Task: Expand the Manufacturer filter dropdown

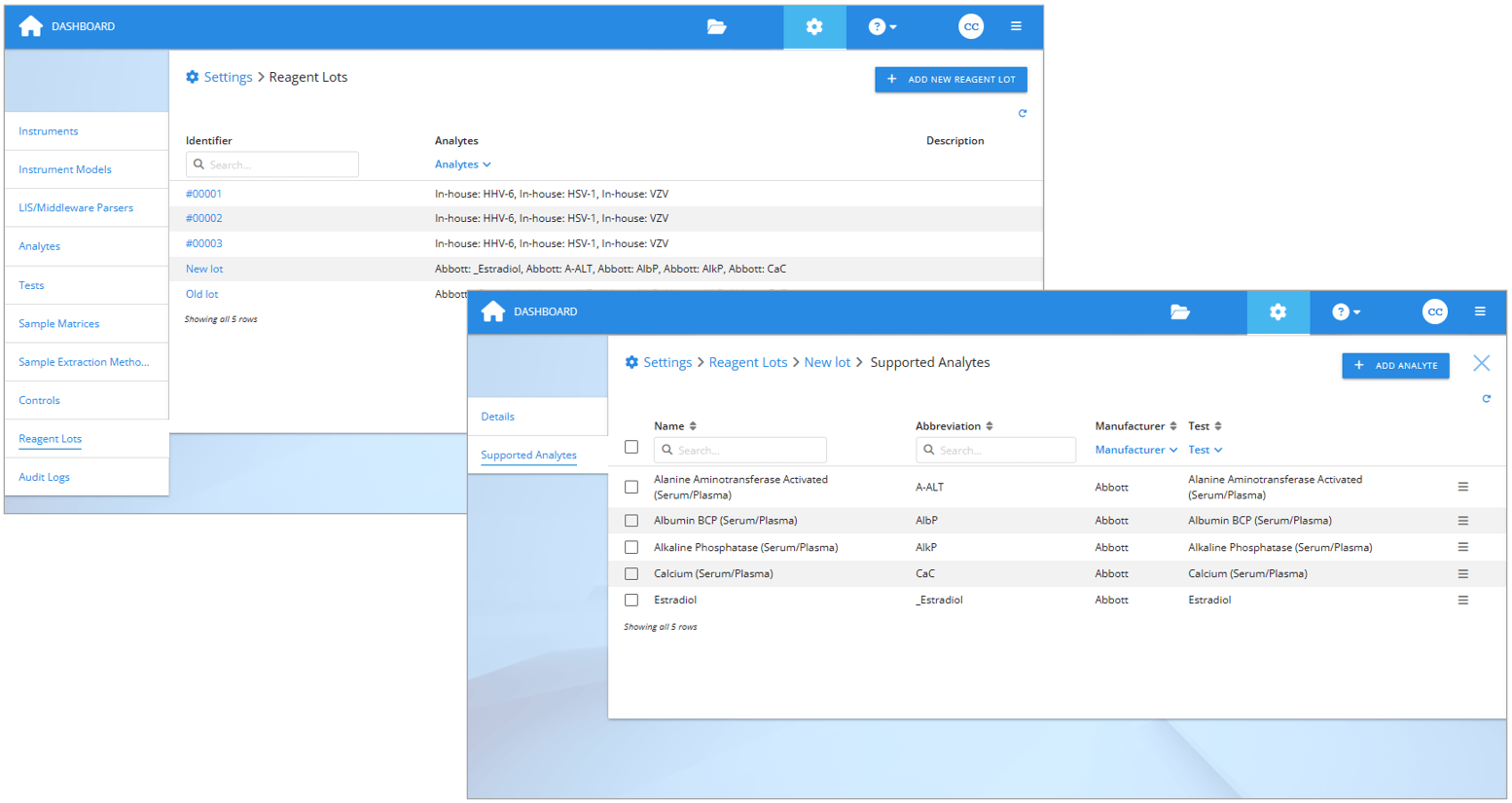Action: point(1135,450)
